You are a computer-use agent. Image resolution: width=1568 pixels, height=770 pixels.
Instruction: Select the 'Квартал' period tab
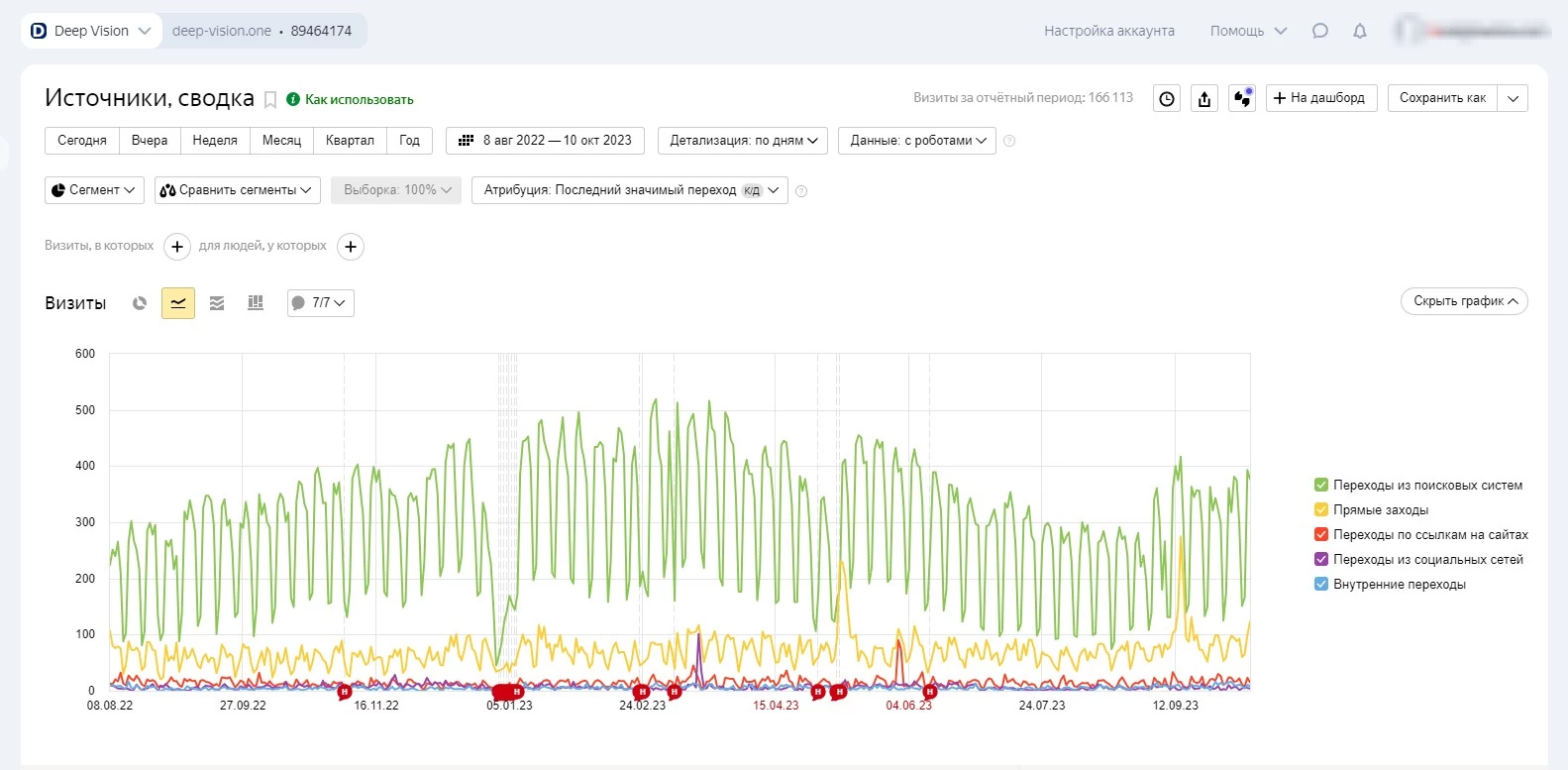(x=350, y=141)
